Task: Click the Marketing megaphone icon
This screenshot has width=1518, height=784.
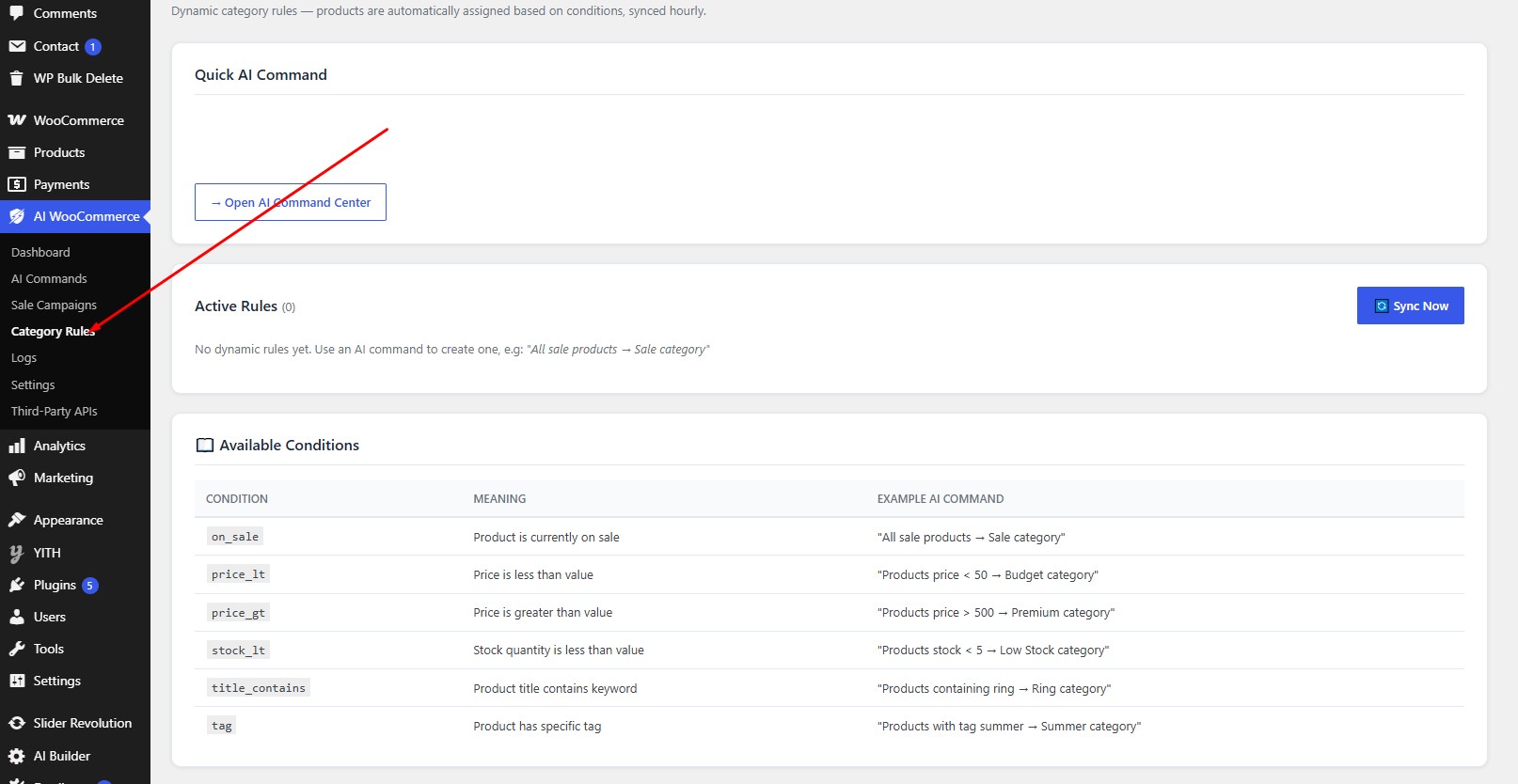Action: pyautogui.click(x=17, y=478)
